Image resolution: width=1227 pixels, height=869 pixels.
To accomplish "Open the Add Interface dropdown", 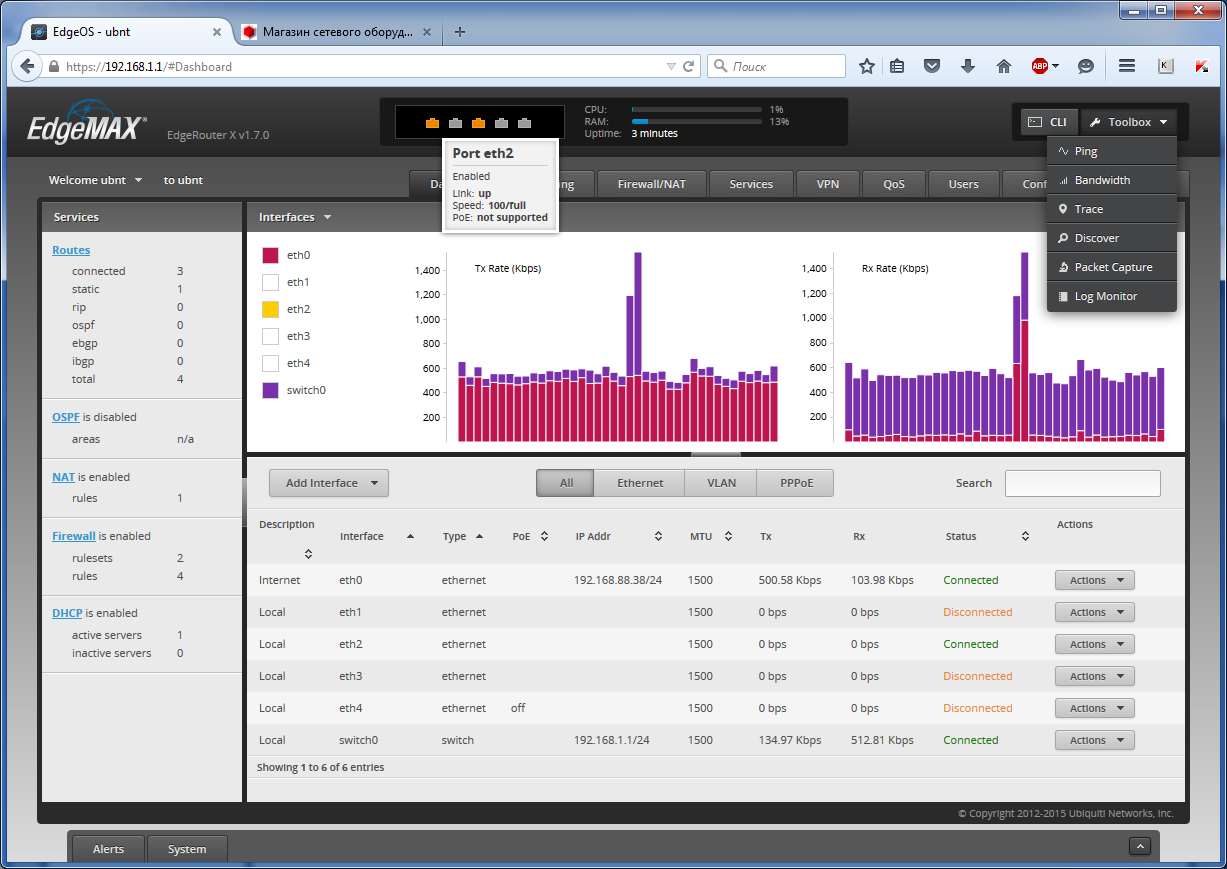I will point(328,483).
